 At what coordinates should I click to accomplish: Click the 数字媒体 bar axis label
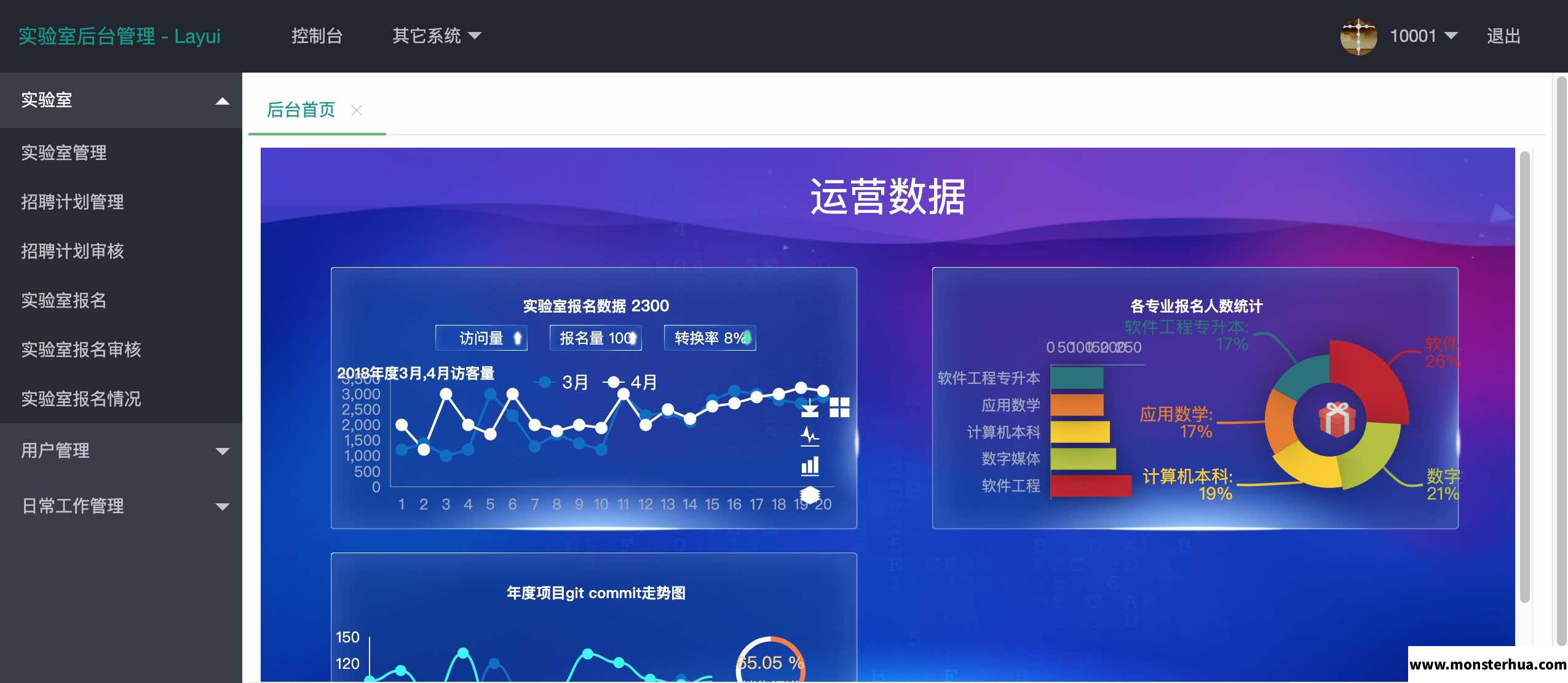[1011, 459]
